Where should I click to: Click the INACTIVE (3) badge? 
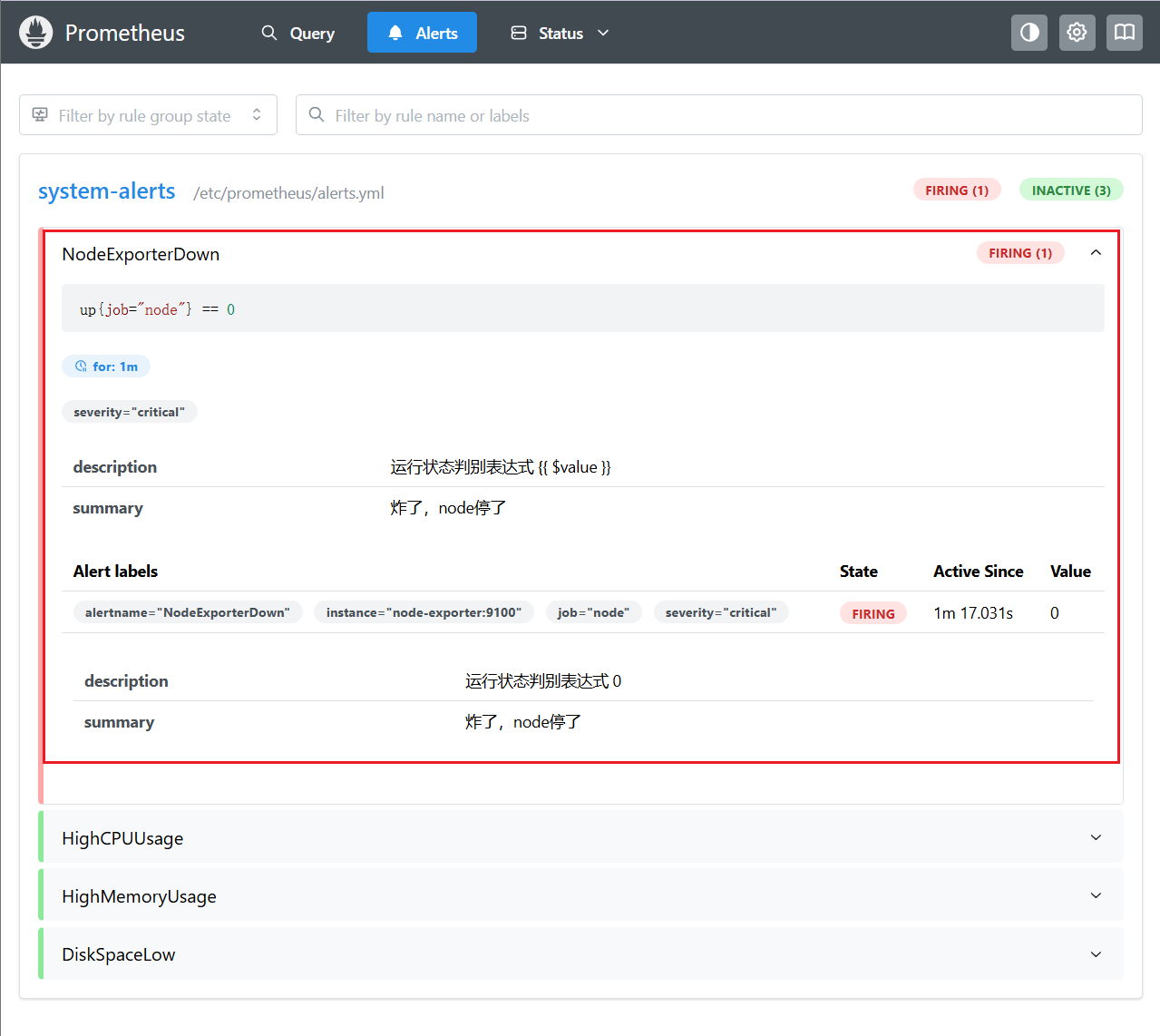[1070, 191]
